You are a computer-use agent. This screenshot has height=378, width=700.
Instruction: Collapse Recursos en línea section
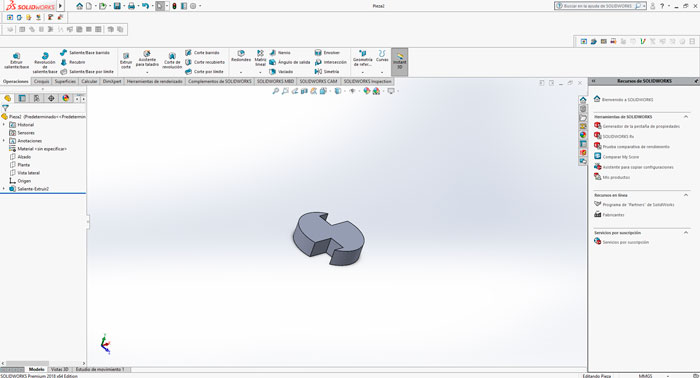coord(686,195)
